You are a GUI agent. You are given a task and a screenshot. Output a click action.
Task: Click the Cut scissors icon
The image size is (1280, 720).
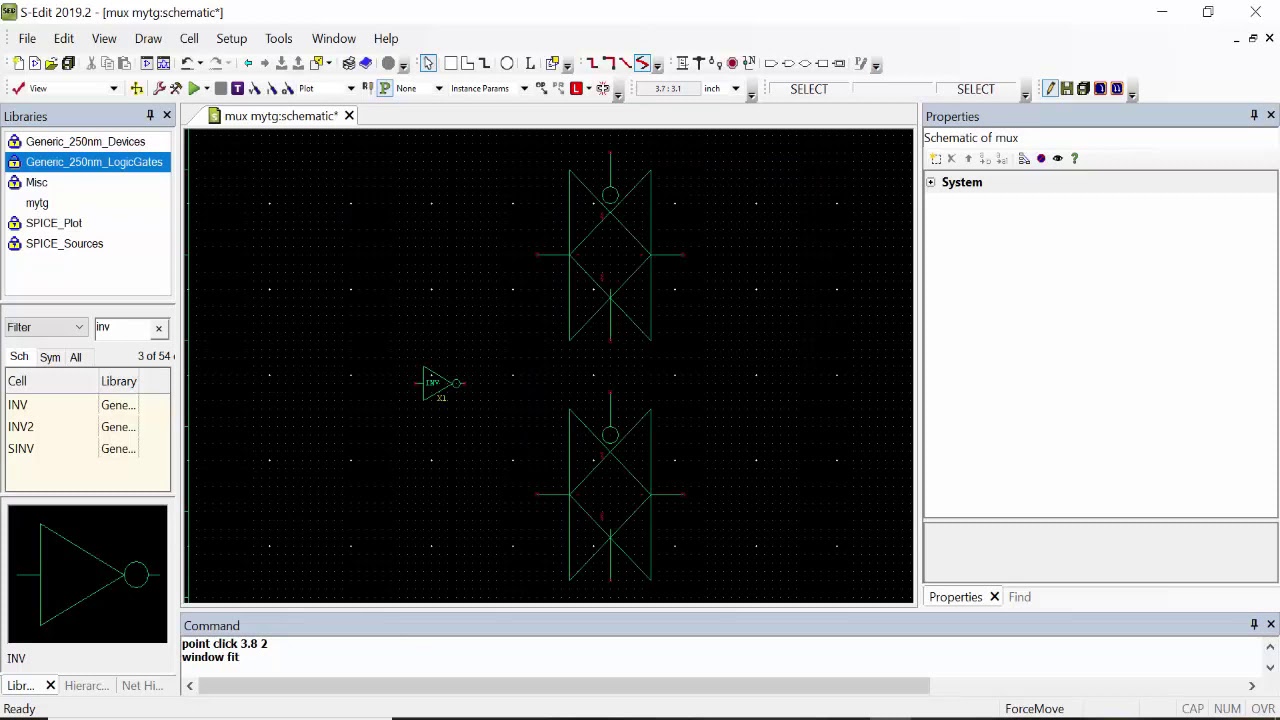tap(91, 63)
